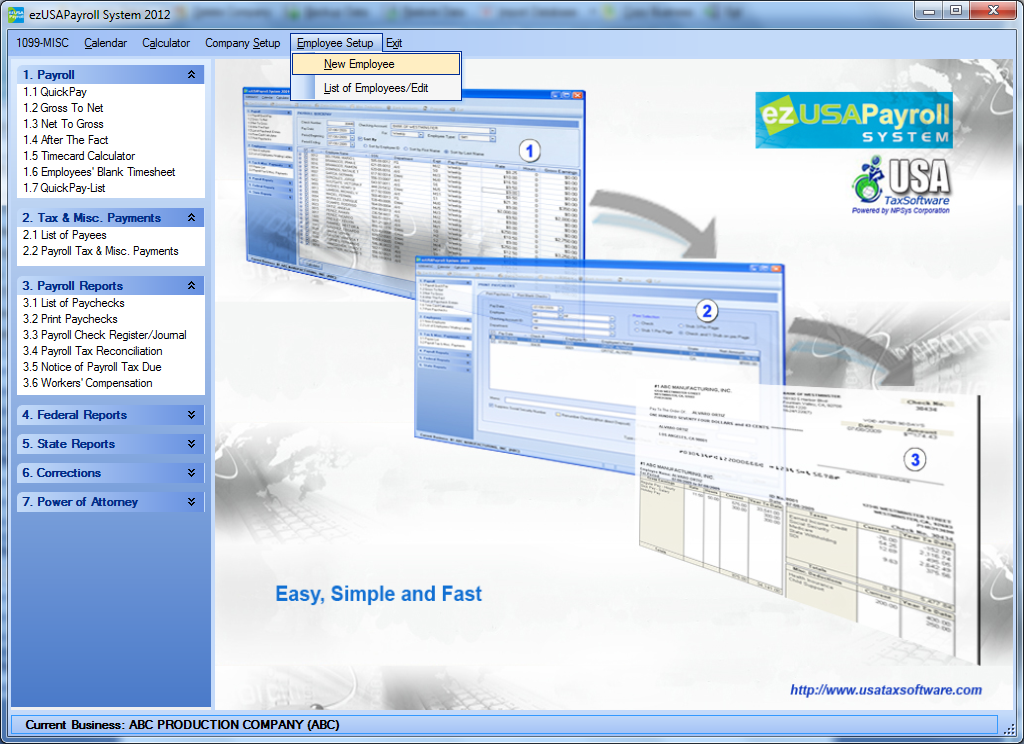Go to 3.2 Print Paychecks

(70, 319)
